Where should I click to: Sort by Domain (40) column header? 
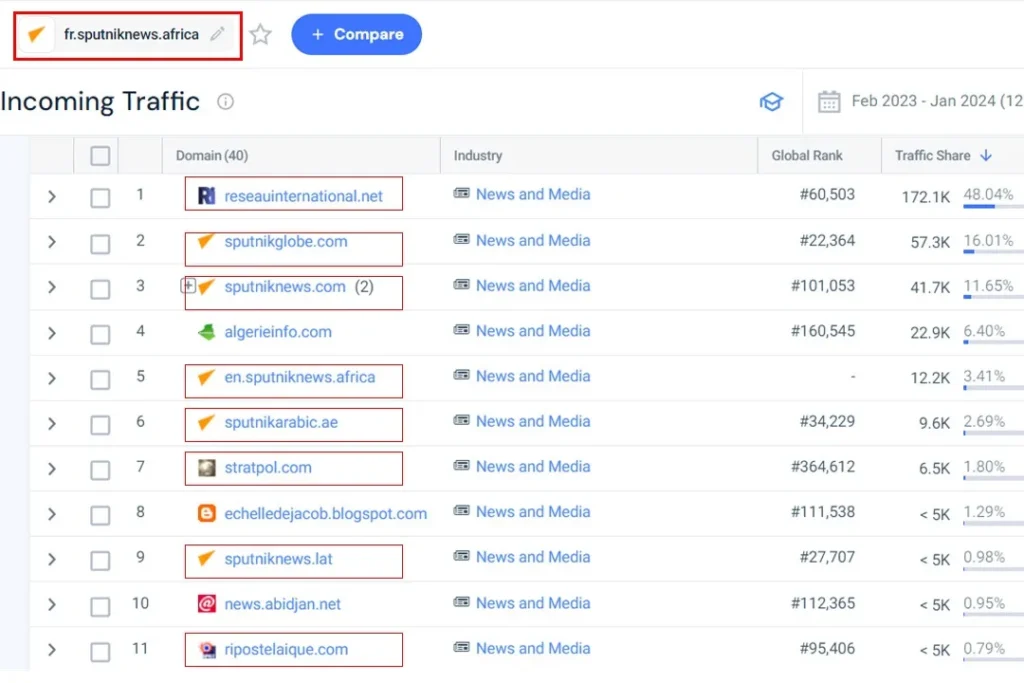pyautogui.click(x=212, y=155)
